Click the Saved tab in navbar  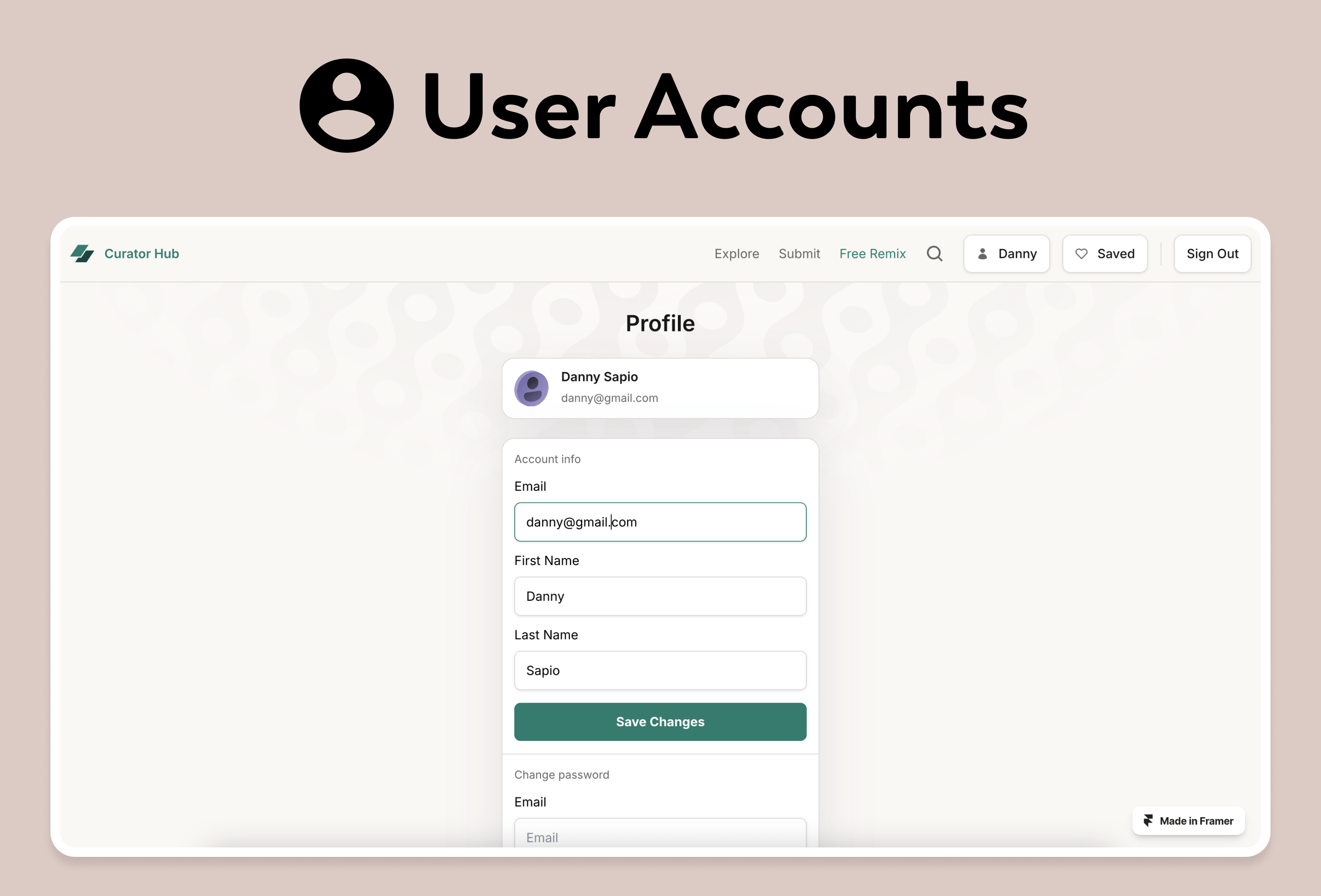click(1104, 253)
